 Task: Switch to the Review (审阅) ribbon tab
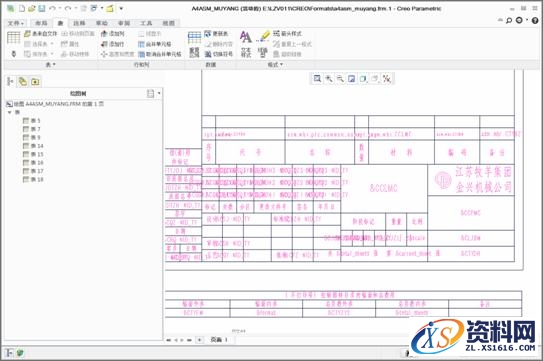(x=124, y=23)
